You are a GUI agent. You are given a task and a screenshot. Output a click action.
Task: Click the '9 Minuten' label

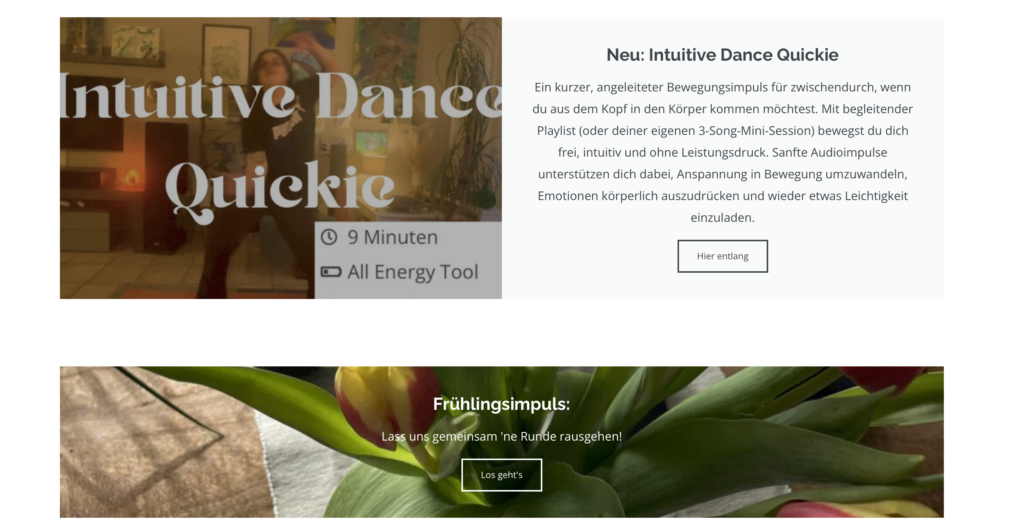pyautogui.click(x=392, y=237)
